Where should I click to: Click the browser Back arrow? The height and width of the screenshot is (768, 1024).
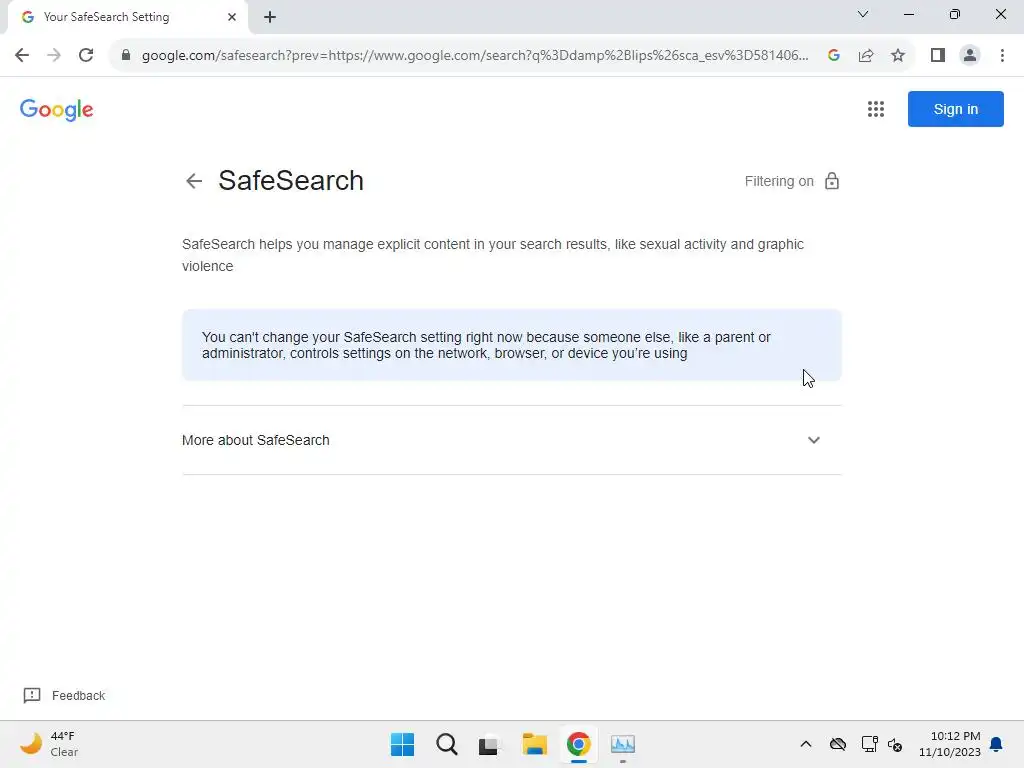22,55
